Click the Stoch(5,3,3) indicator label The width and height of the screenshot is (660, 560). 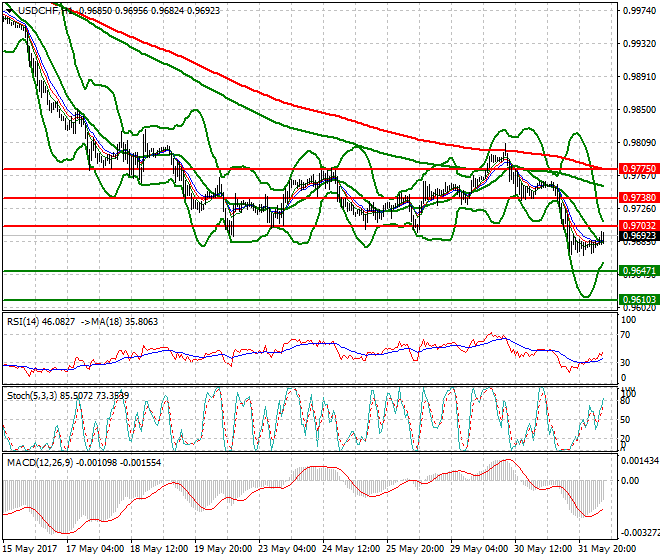[x=33, y=396]
